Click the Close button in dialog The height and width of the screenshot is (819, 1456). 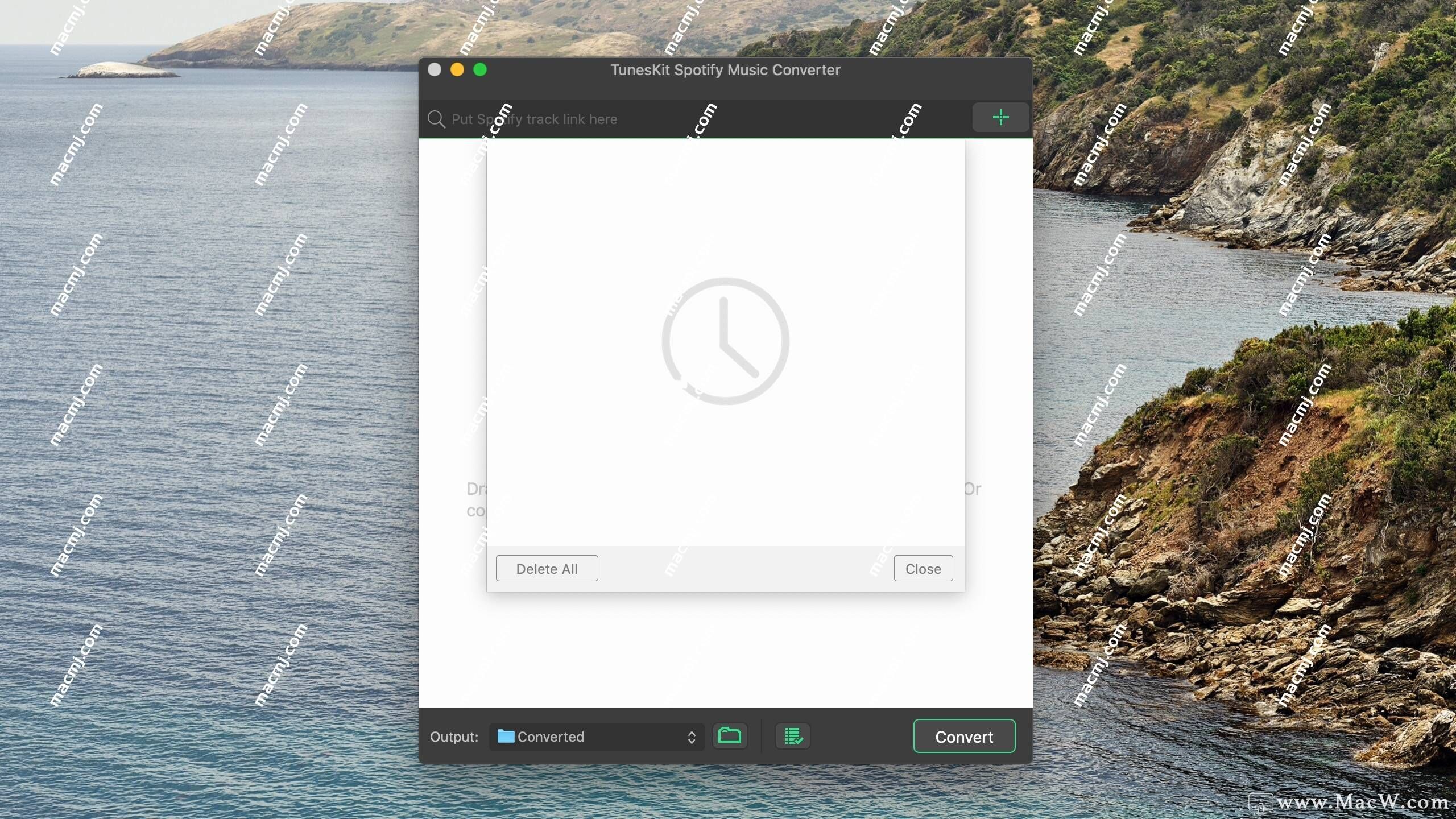[x=923, y=567]
